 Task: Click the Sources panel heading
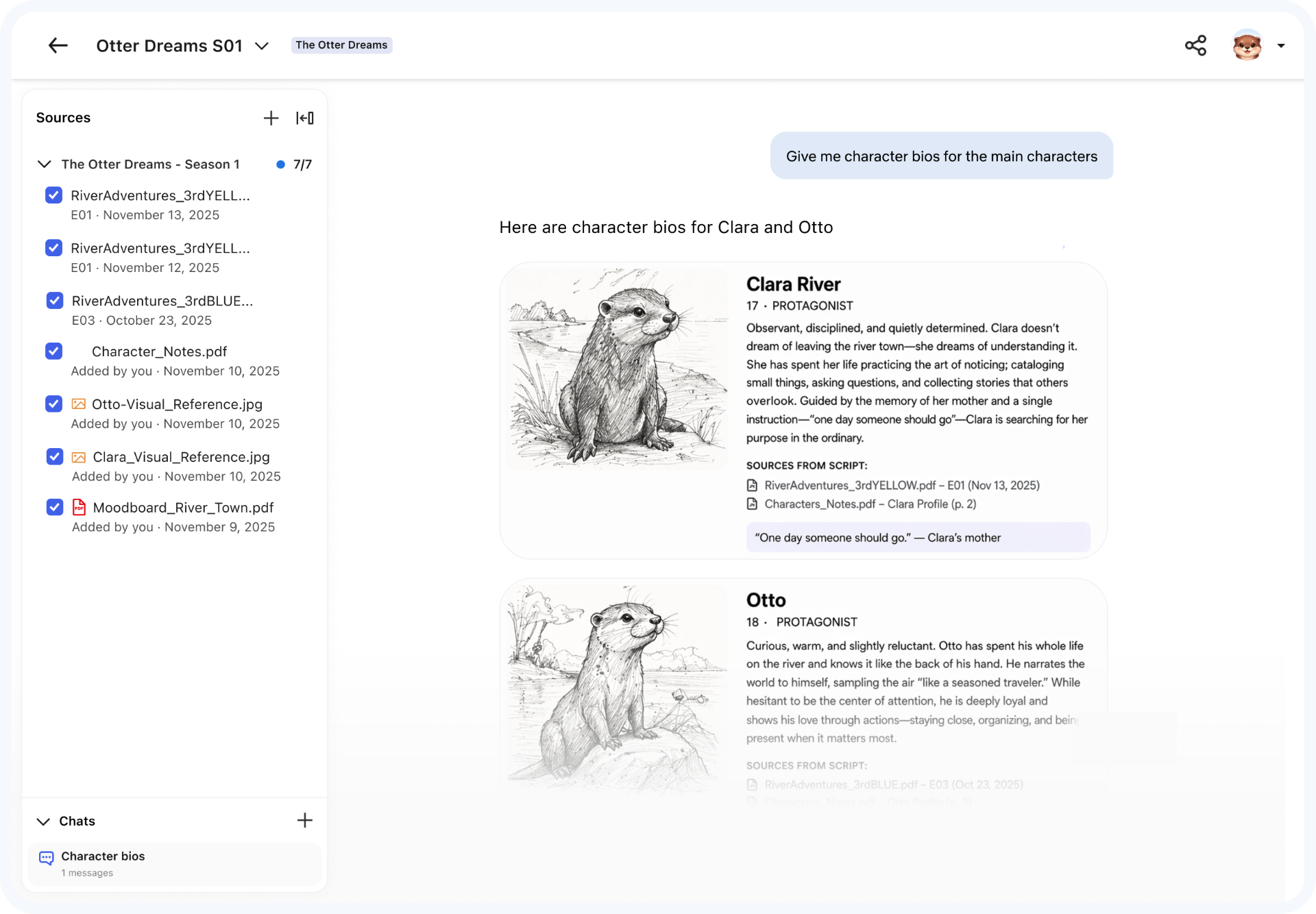click(x=63, y=118)
